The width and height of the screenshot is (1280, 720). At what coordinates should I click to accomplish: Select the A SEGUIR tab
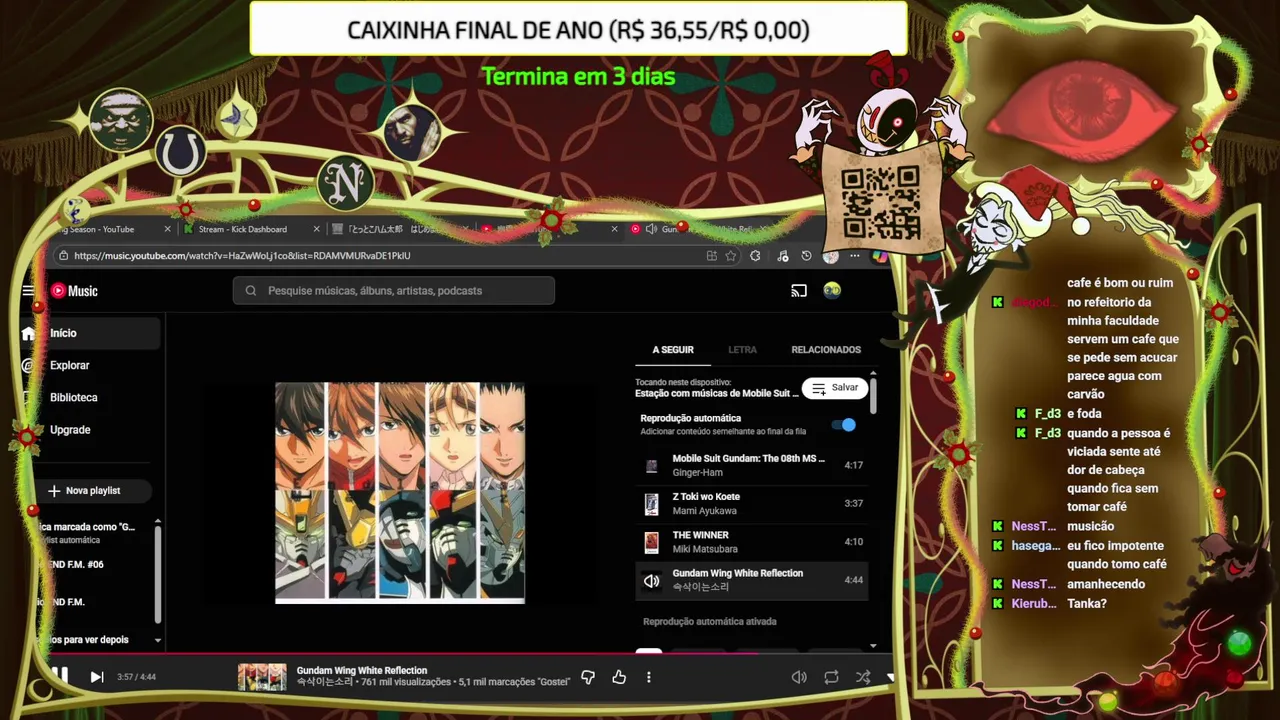coord(673,350)
